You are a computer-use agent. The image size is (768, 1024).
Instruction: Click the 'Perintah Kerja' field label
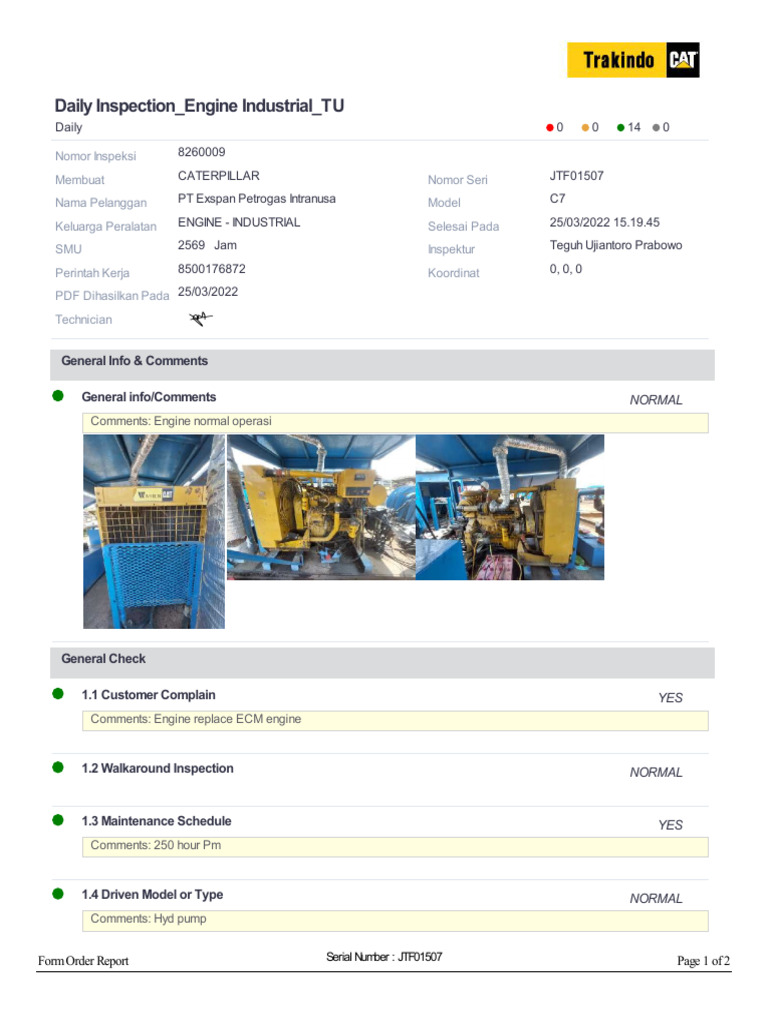click(x=92, y=272)
